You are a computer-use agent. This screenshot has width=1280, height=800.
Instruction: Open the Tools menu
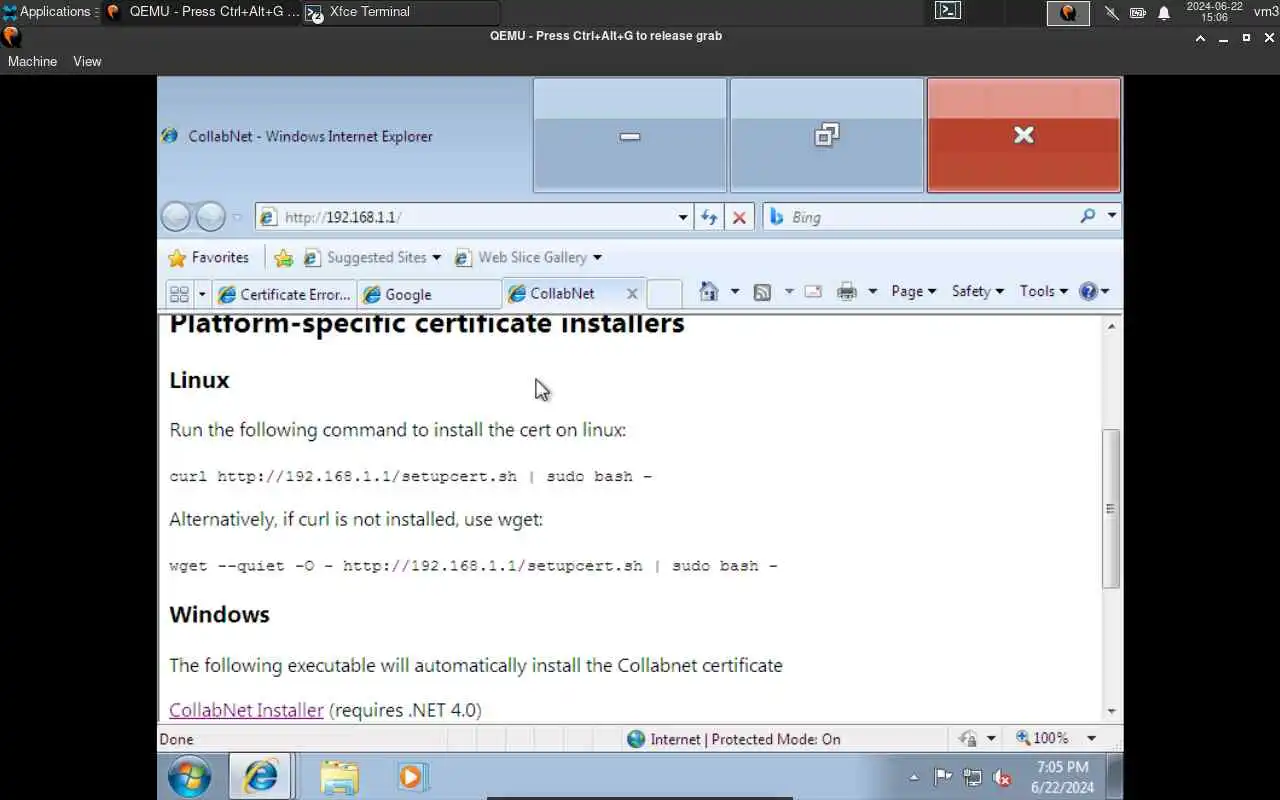click(x=1043, y=291)
